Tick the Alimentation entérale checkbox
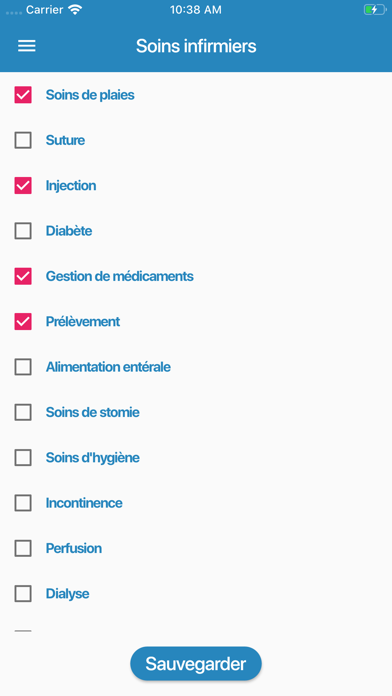This screenshot has width=392, height=696. point(23,367)
